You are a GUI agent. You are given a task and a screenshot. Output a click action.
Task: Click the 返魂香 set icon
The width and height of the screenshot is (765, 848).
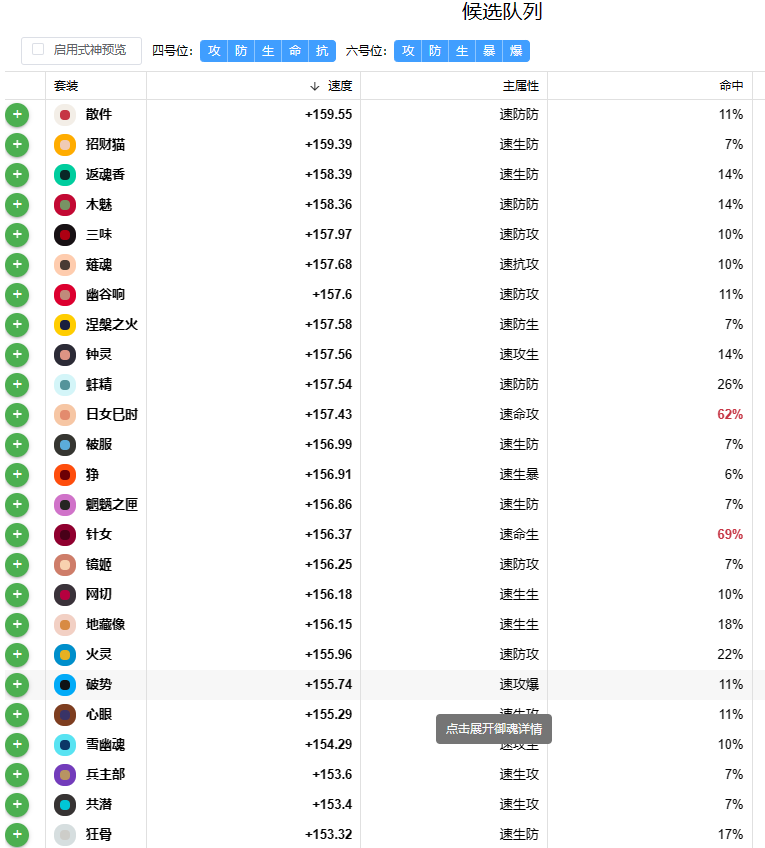point(65,175)
